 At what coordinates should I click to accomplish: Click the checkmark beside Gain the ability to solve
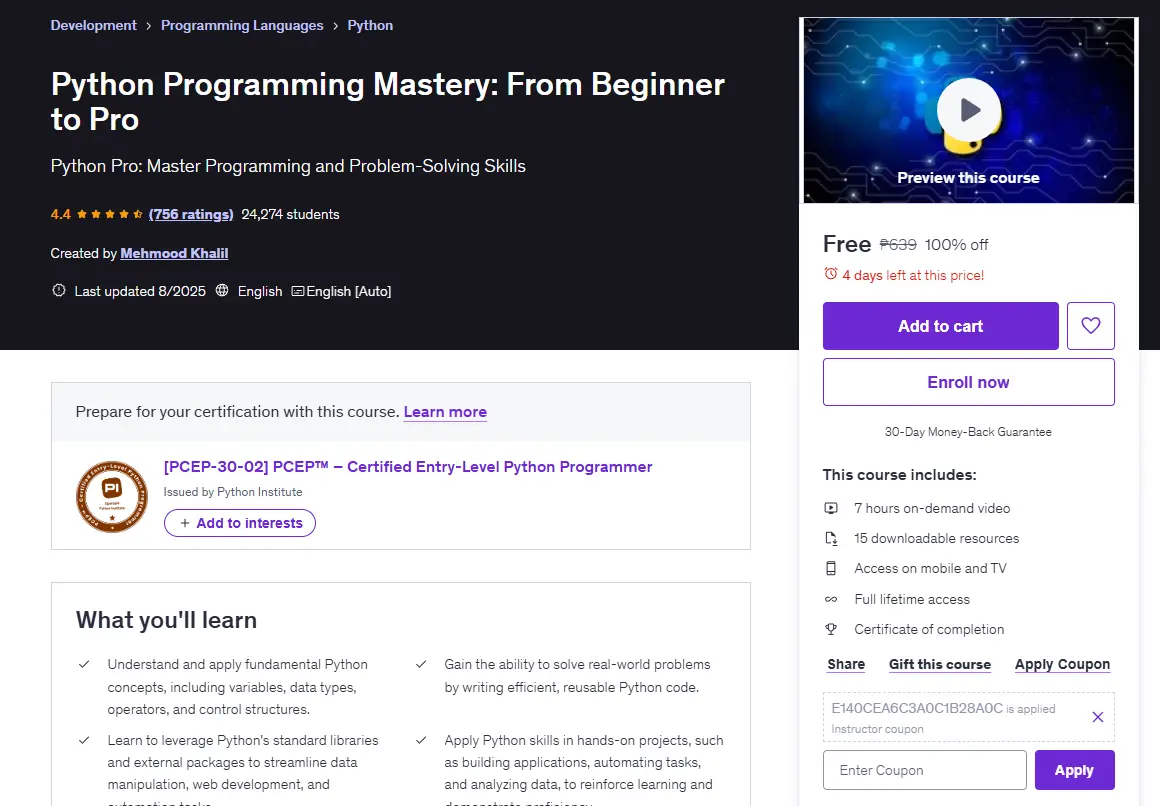(x=421, y=664)
